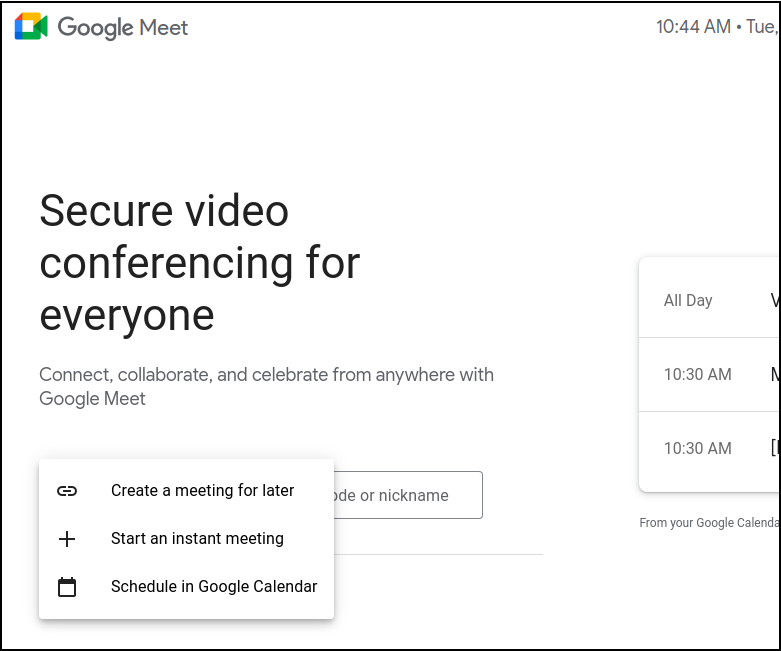Click the words "Google Meet" in the subtitle
This screenshot has height=651, width=781.
pyautogui.click(x=92, y=399)
